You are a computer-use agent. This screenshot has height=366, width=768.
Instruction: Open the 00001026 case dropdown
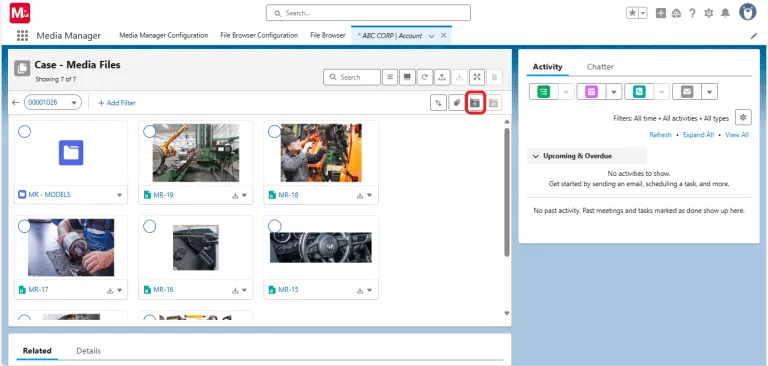pos(53,102)
